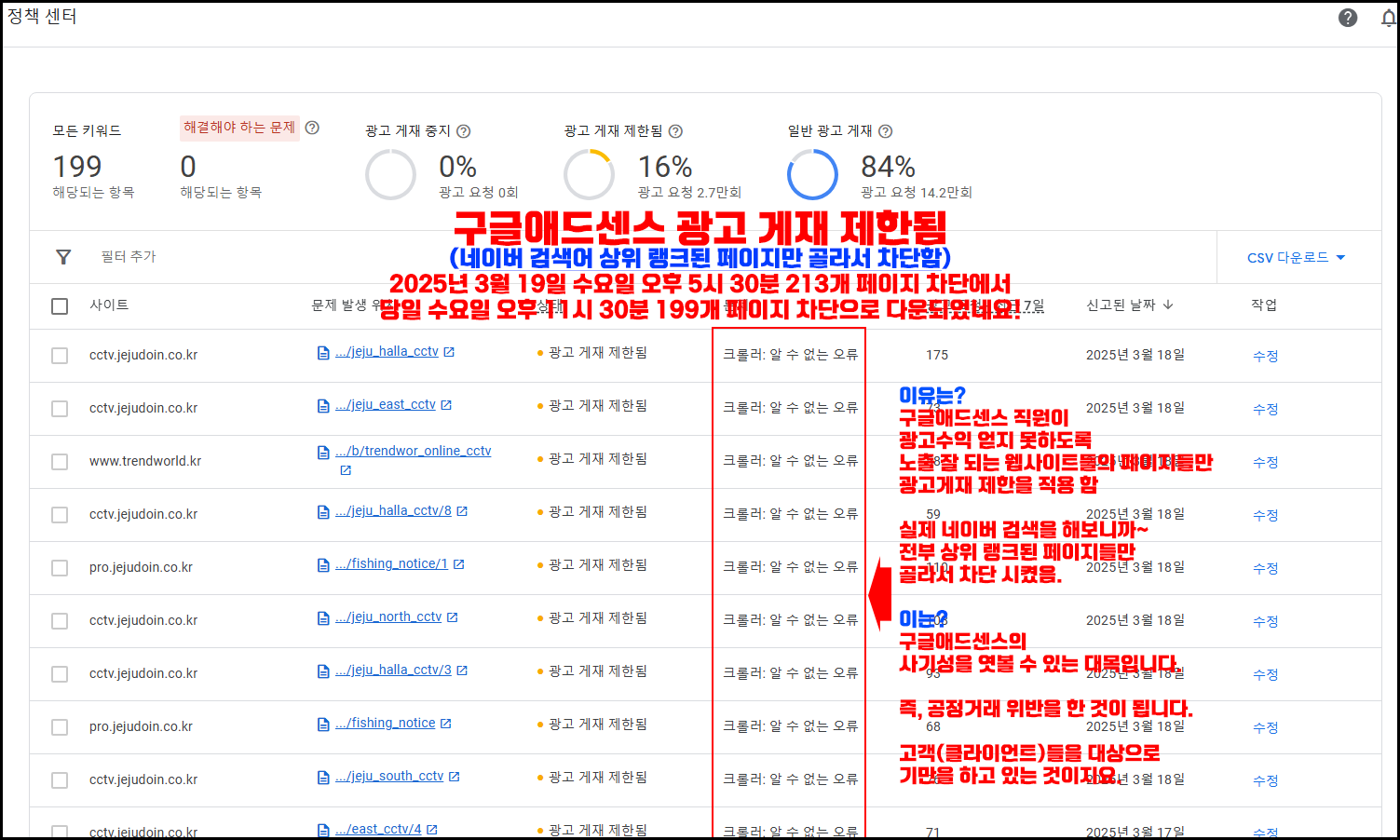1400x840 pixels.
Task: Open external link icon for fishing_notice/1
Action: (458, 564)
